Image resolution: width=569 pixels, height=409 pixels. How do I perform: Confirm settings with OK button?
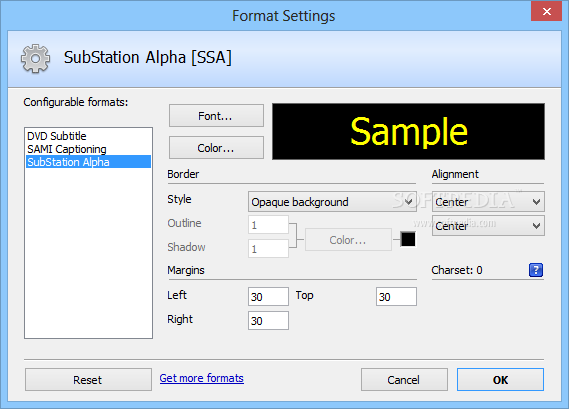click(500, 380)
